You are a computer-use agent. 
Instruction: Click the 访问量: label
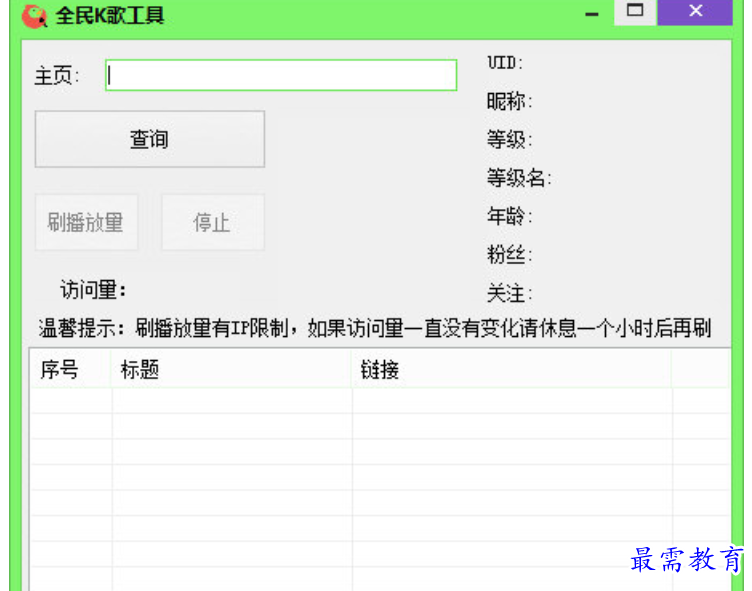pyautogui.click(x=94, y=290)
